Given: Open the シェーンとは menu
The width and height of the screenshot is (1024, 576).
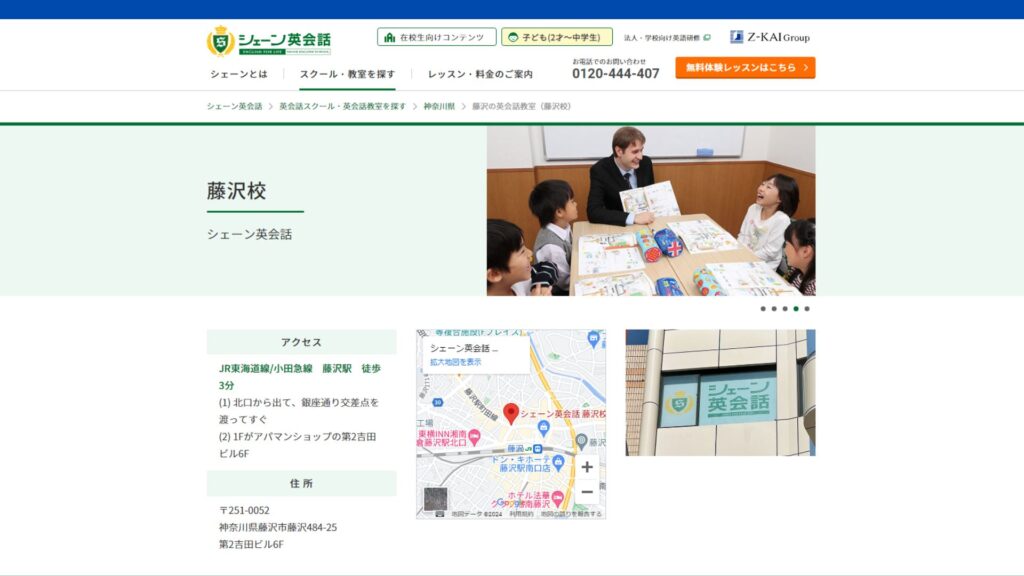Looking at the screenshot, I should pos(239,74).
